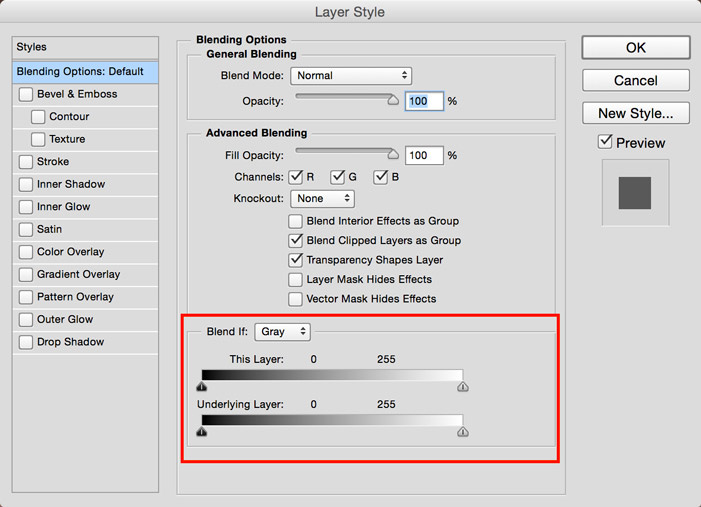Open the Bevel & Emboss settings label

point(77,94)
